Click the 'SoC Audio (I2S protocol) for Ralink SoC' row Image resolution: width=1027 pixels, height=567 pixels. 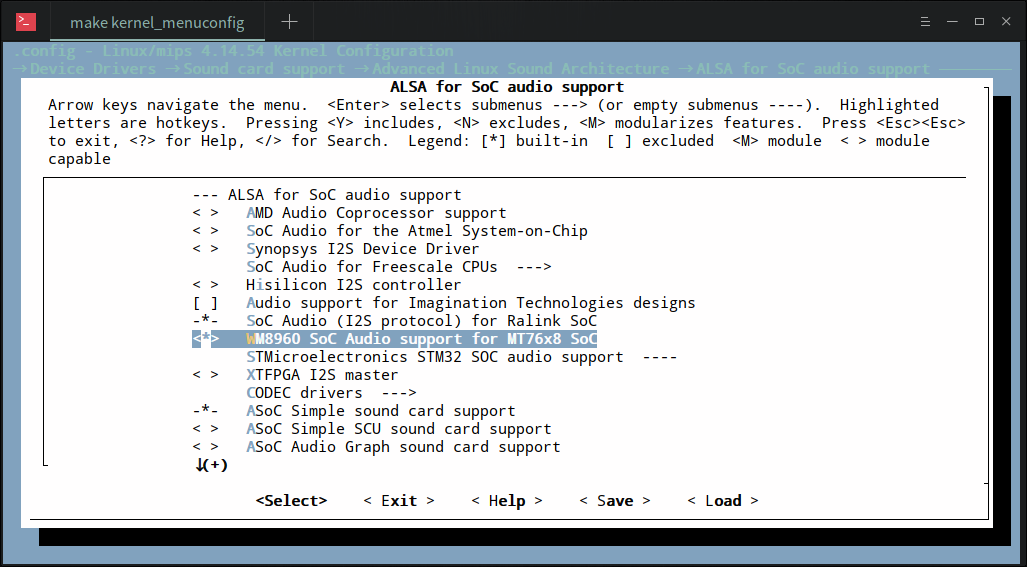(x=394, y=321)
